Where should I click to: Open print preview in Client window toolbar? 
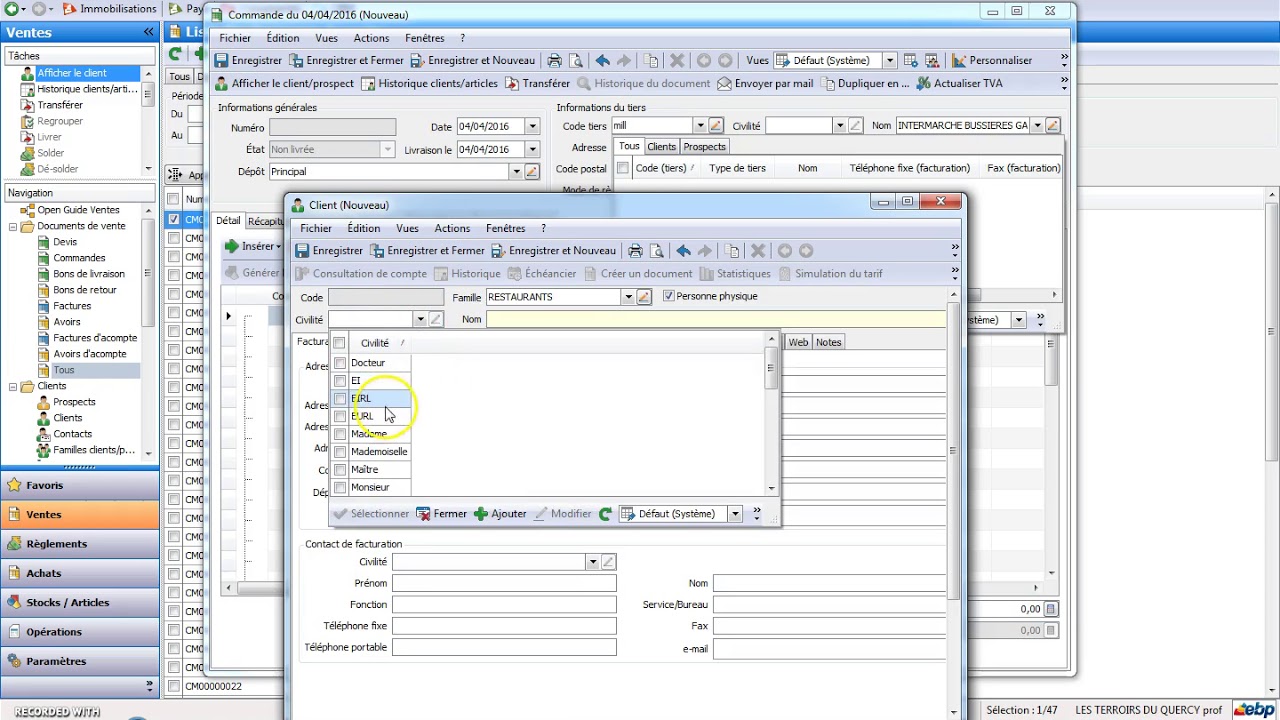[657, 251]
